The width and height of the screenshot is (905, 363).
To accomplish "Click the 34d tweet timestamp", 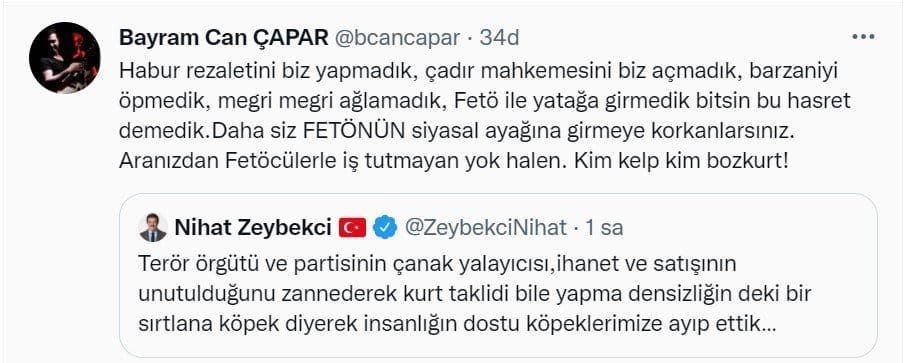I will (x=500, y=38).
